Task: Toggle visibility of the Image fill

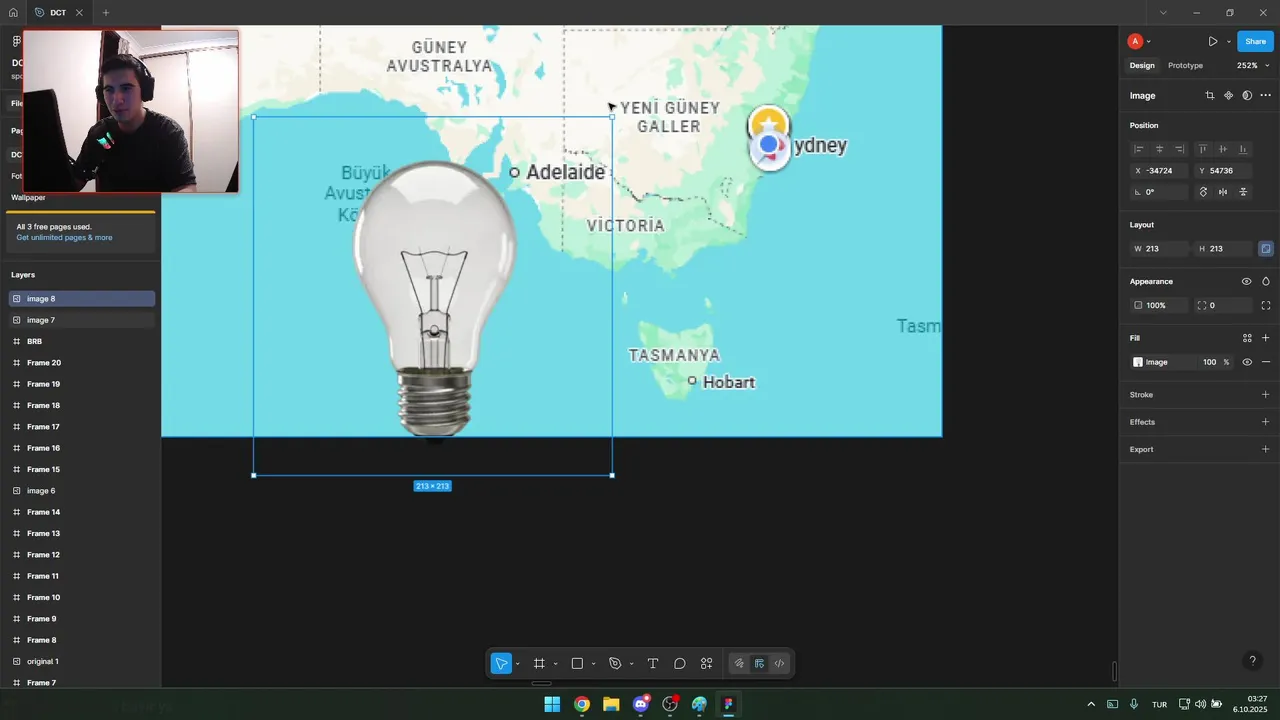Action: [1247, 362]
